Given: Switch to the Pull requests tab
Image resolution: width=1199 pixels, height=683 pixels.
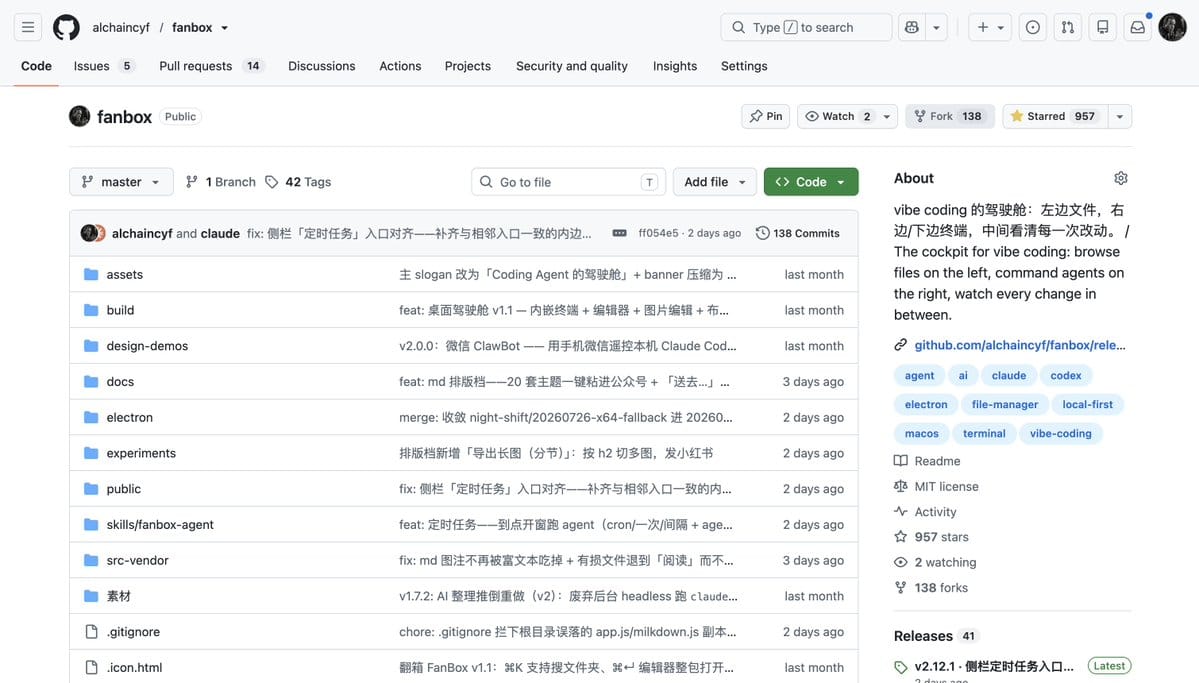Looking at the screenshot, I should click(210, 66).
